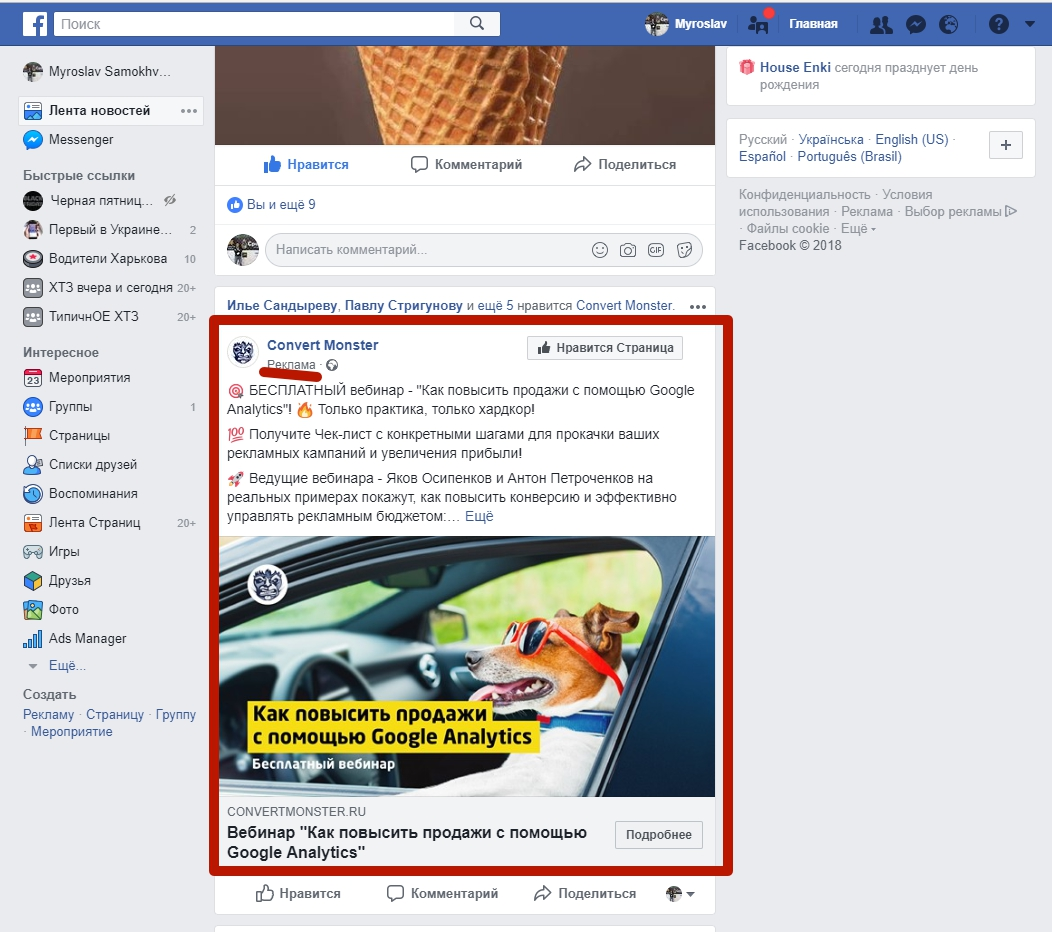Open Страницы flag icon
Image resolution: width=1052 pixels, height=932 pixels.
point(33,435)
